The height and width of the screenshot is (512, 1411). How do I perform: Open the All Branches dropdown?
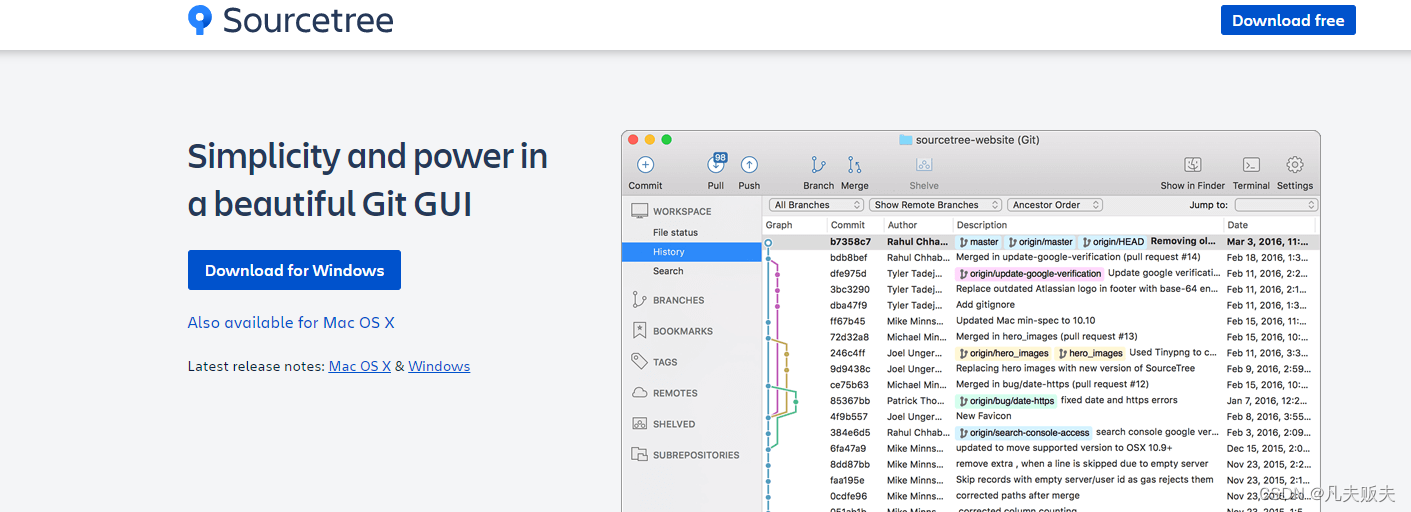click(816, 205)
